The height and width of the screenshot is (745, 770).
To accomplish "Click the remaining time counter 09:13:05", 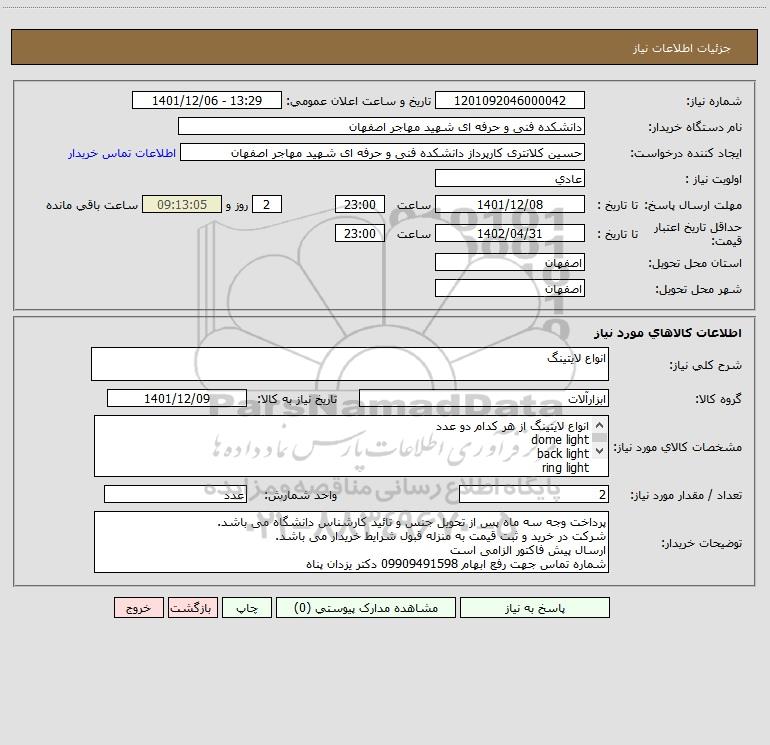I will click(x=182, y=204).
